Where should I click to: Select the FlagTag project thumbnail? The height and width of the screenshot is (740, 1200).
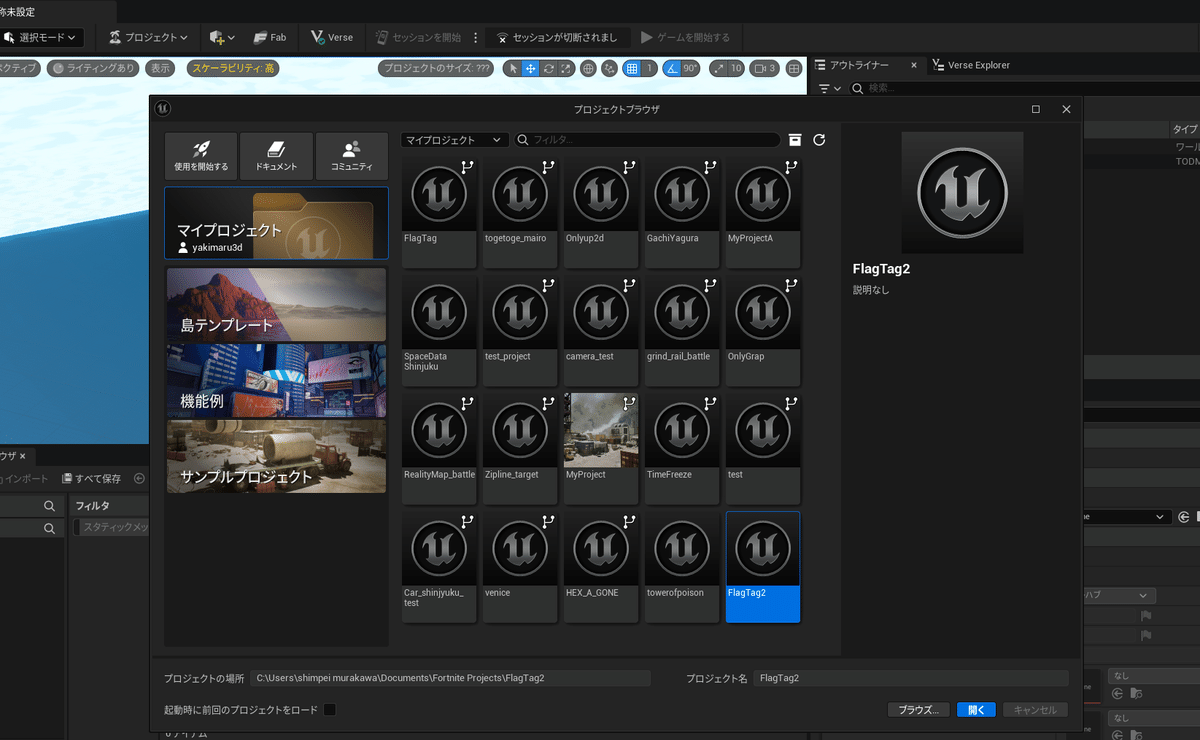pyautogui.click(x=439, y=213)
